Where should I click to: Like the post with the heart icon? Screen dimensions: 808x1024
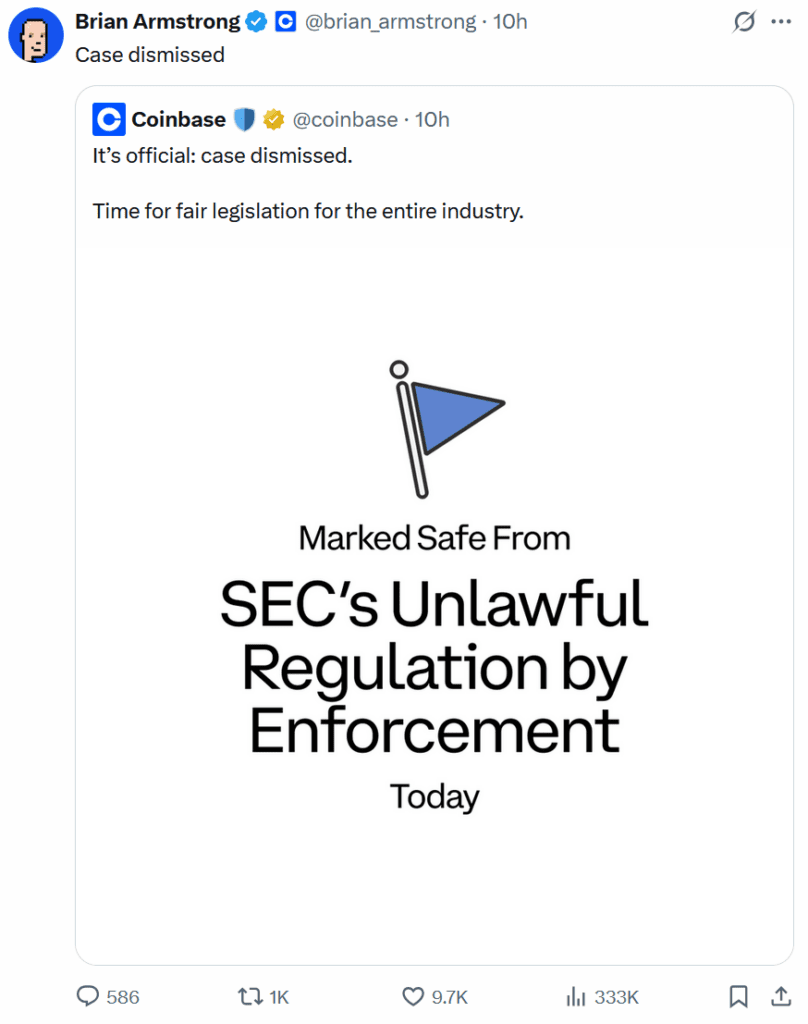click(x=413, y=997)
